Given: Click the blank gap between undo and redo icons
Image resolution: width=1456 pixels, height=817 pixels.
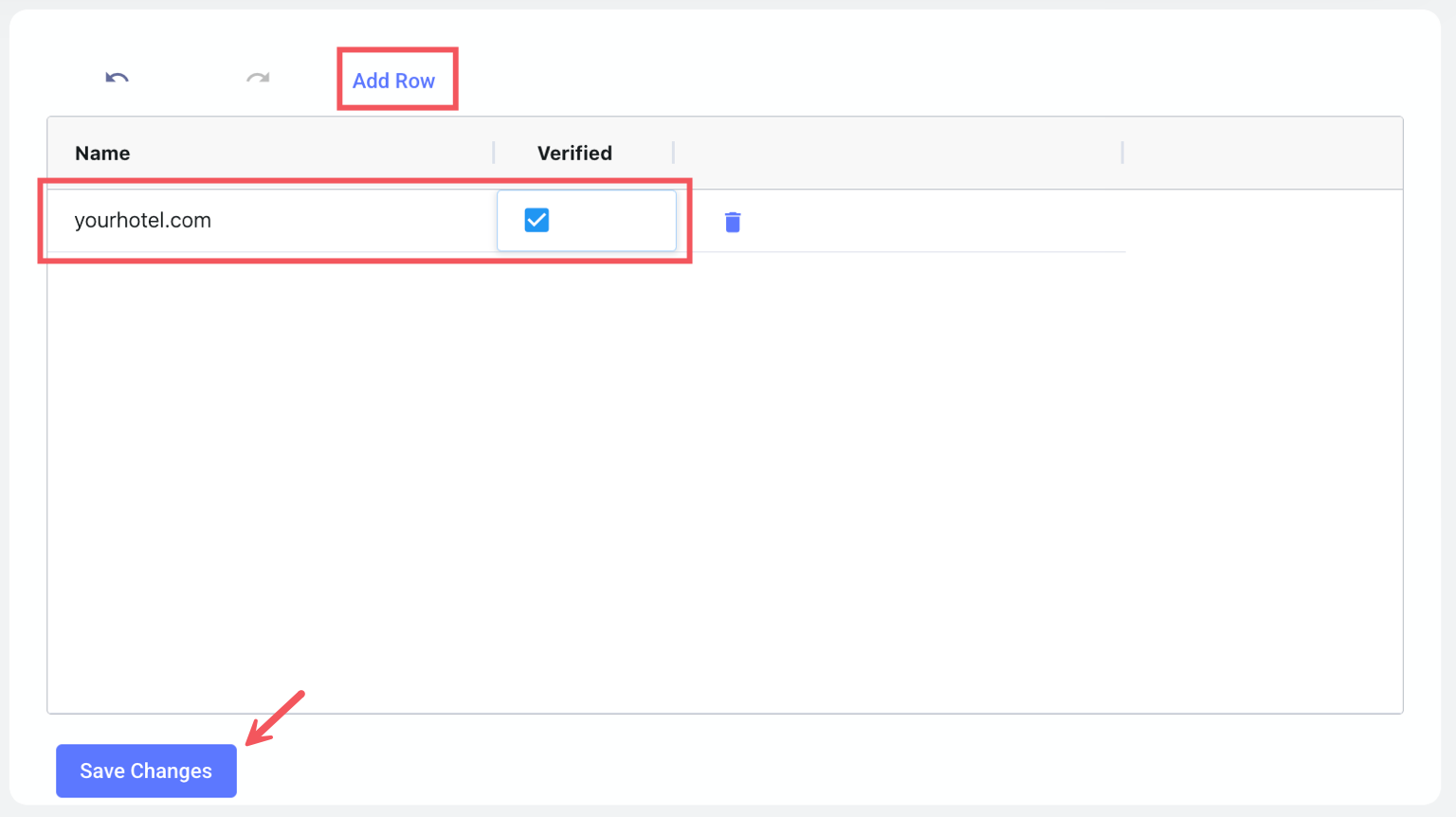Looking at the screenshot, I should [x=188, y=79].
